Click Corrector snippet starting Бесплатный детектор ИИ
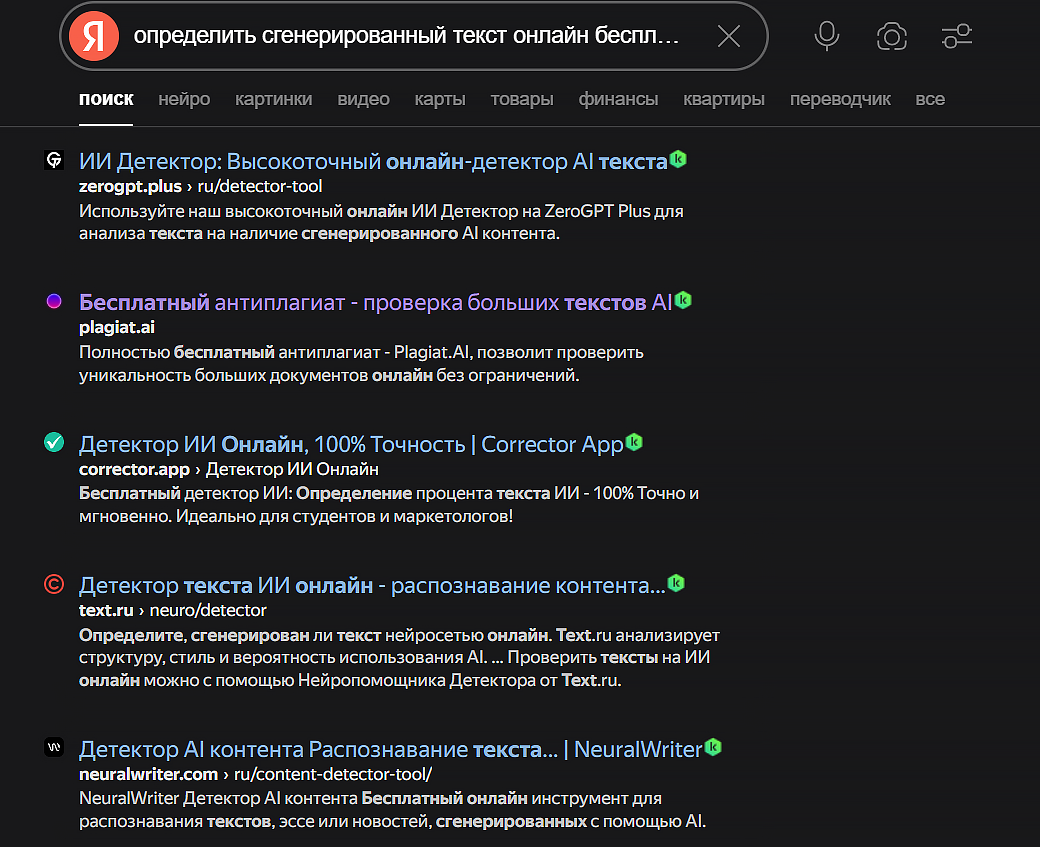The width and height of the screenshot is (1040, 847). [x=389, y=505]
